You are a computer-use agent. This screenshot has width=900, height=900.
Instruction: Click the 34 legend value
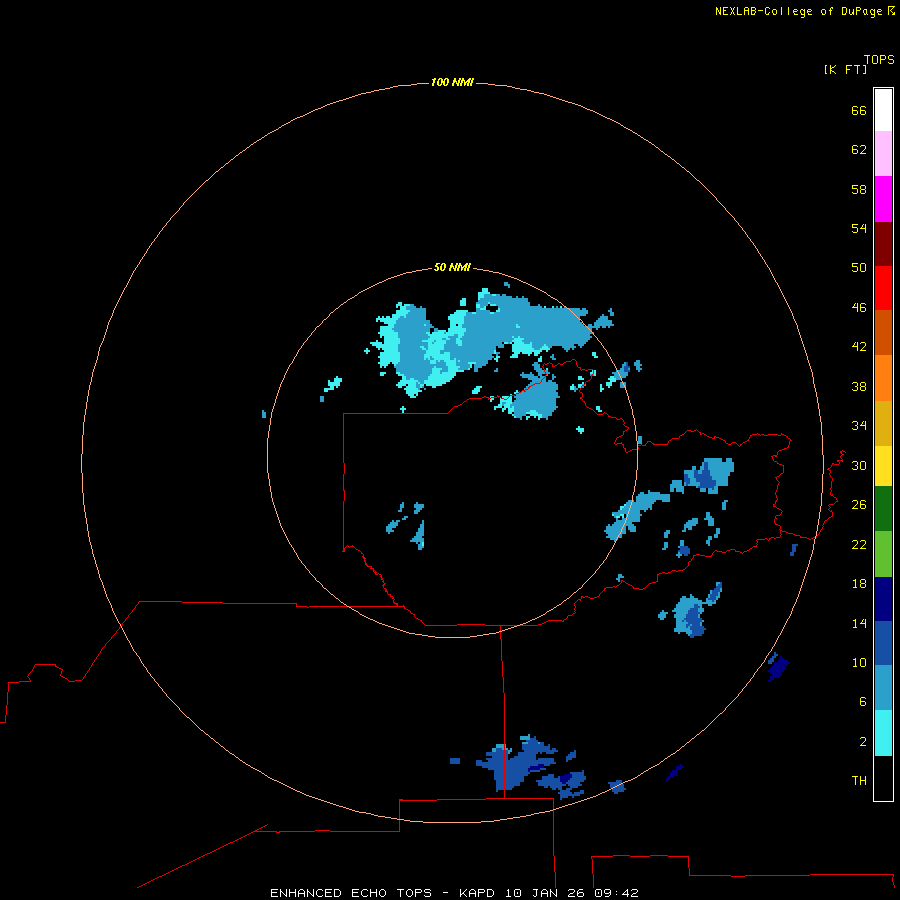coord(859,426)
